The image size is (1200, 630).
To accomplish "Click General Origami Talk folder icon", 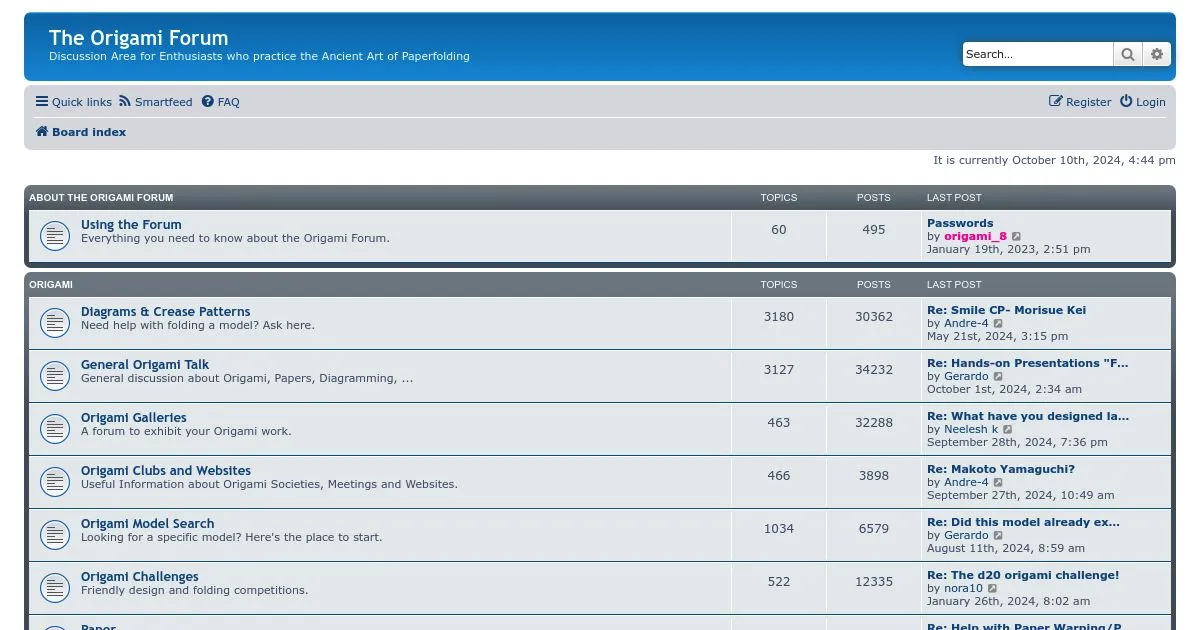I will click(54, 376).
